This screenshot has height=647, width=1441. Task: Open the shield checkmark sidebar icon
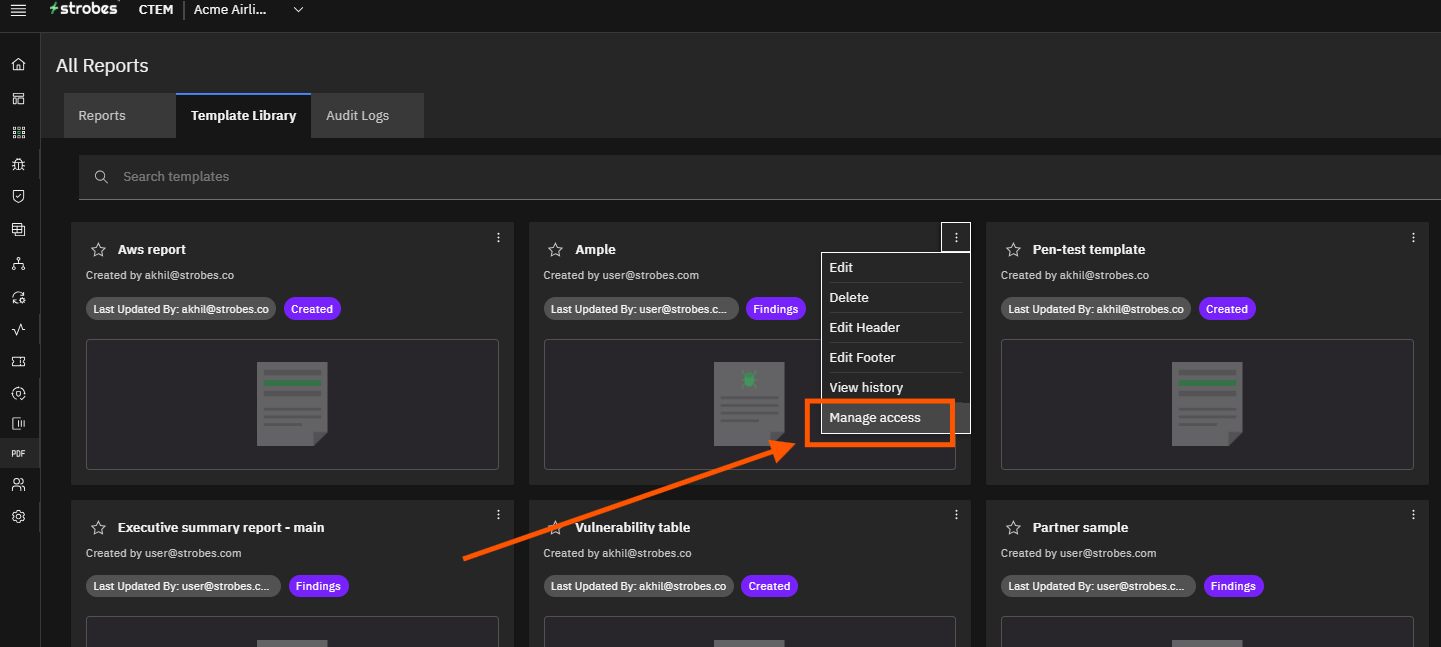click(18, 196)
